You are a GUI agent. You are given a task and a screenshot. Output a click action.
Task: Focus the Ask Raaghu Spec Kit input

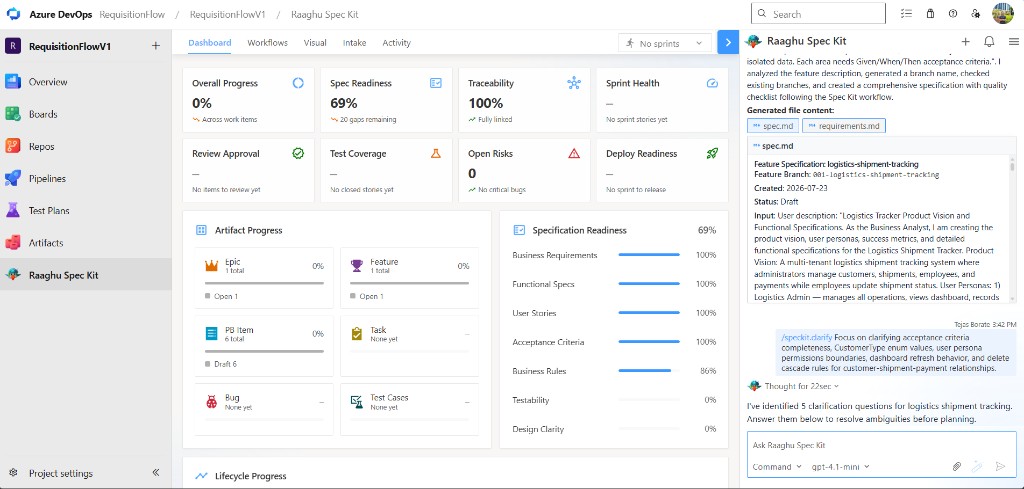click(x=882, y=445)
